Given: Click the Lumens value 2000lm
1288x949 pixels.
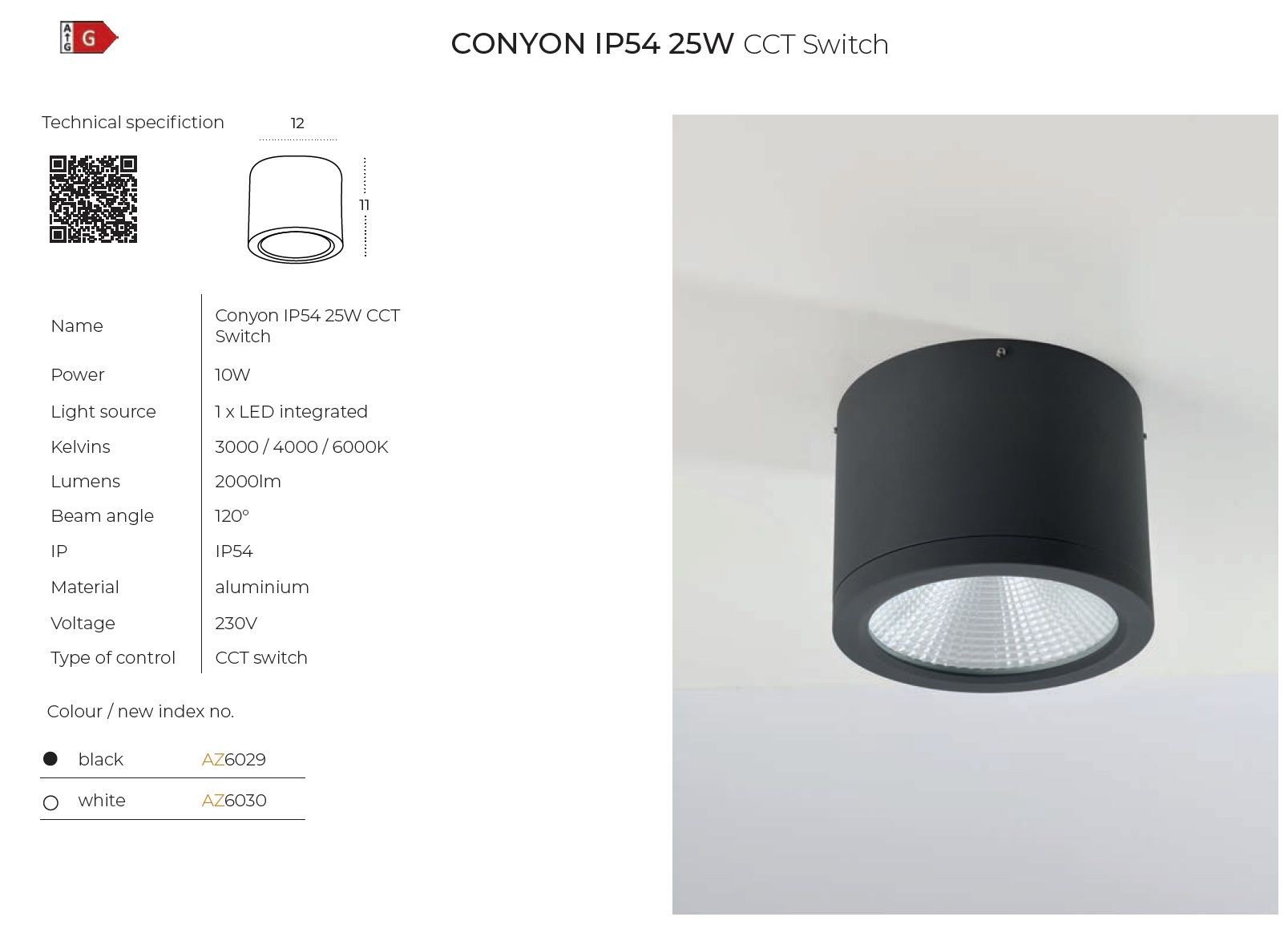Looking at the screenshot, I should click(x=248, y=481).
